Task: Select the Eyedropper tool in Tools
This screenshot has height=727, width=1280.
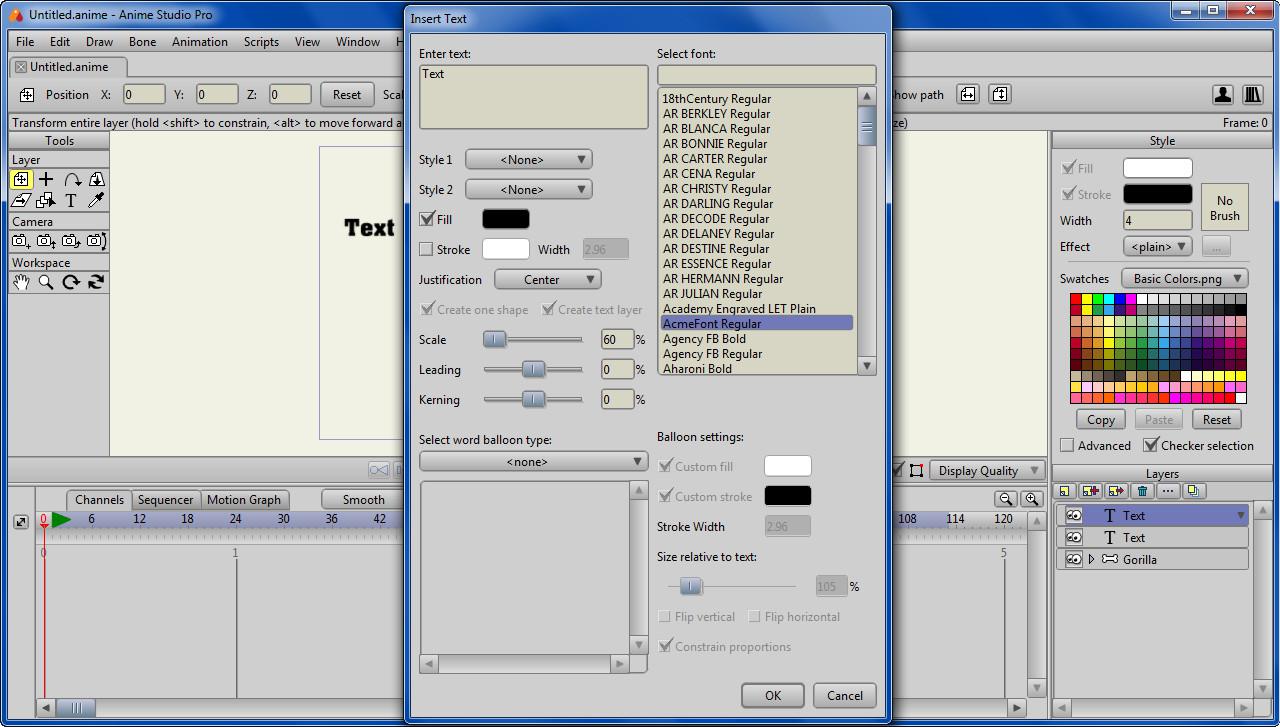Action: pyautogui.click(x=96, y=200)
